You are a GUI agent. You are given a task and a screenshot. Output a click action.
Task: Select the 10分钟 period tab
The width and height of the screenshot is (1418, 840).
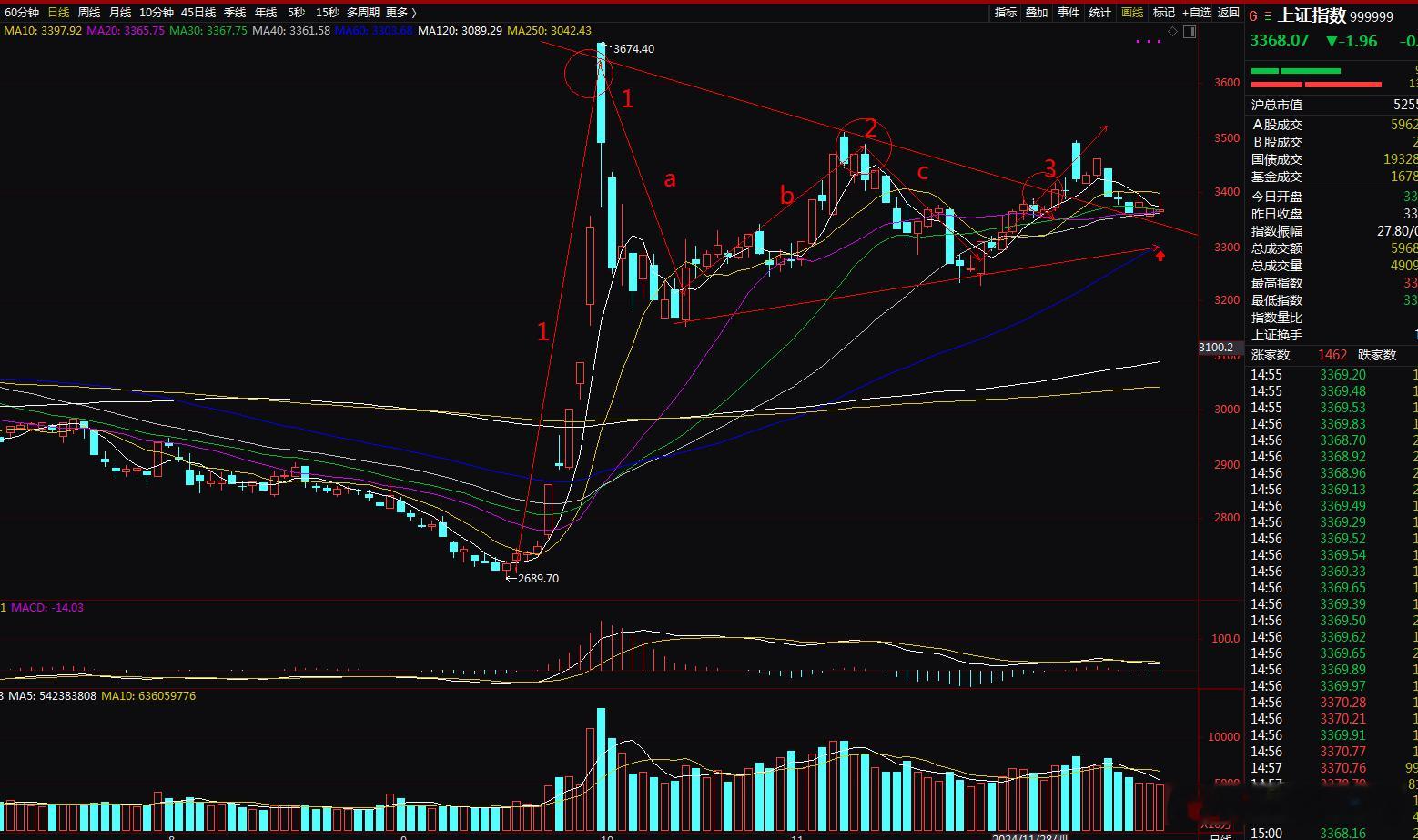pos(156,13)
